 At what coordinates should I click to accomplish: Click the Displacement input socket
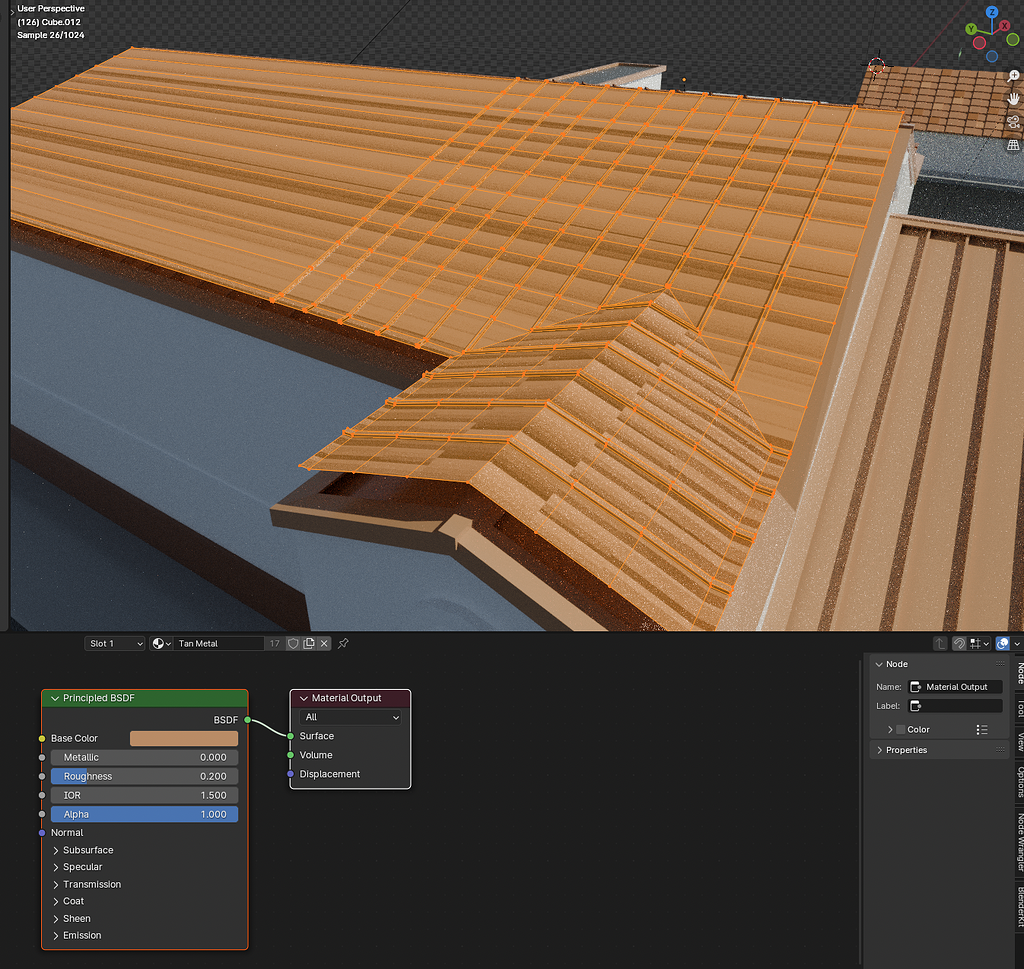290,774
